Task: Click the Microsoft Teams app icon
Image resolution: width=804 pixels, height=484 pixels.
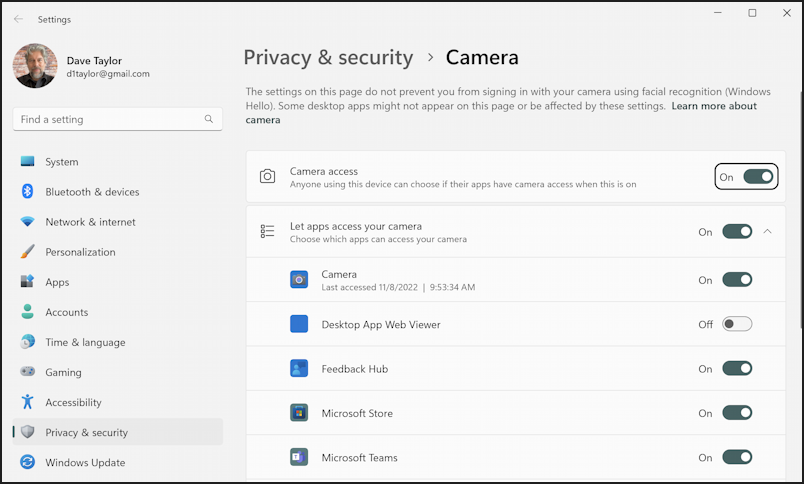Action: [x=299, y=457]
